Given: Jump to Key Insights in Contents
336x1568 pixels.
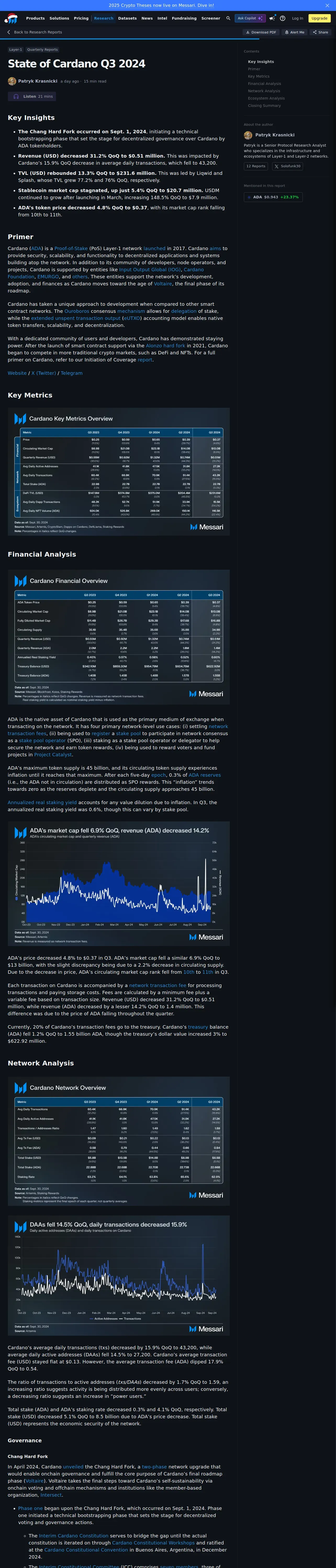Looking at the screenshot, I should pyautogui.click(x=261, y=61).
